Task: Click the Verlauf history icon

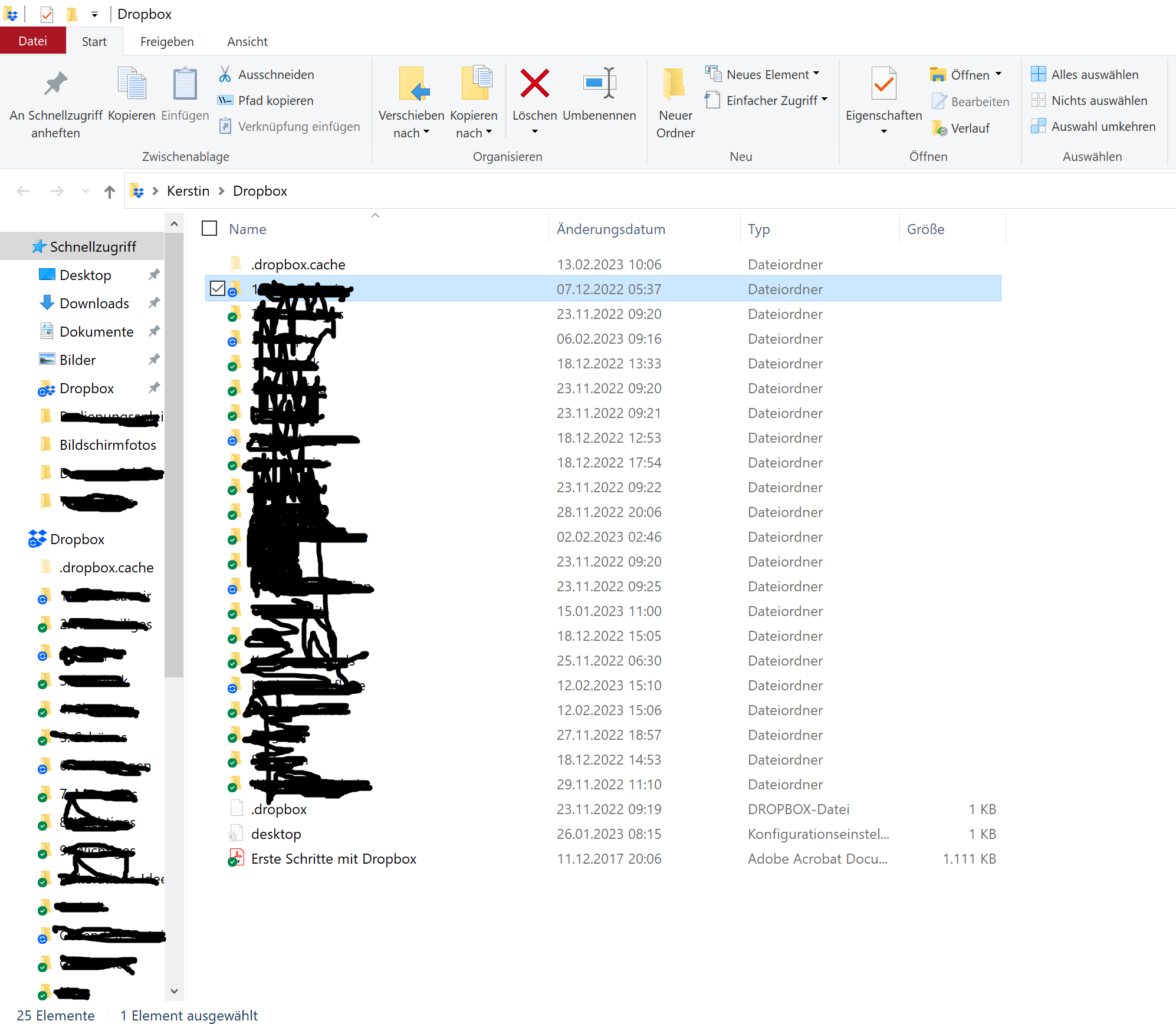Action: [940, 128]
